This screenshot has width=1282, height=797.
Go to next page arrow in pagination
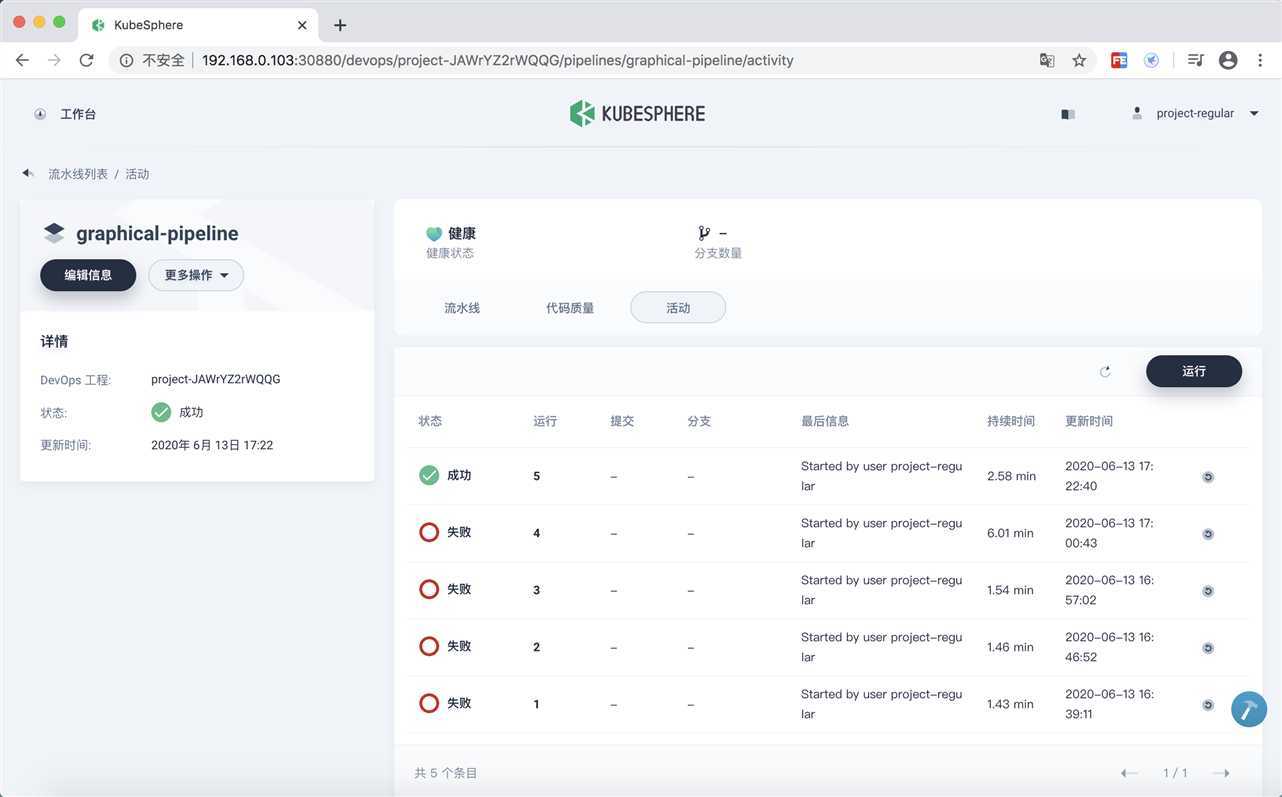1220,773
